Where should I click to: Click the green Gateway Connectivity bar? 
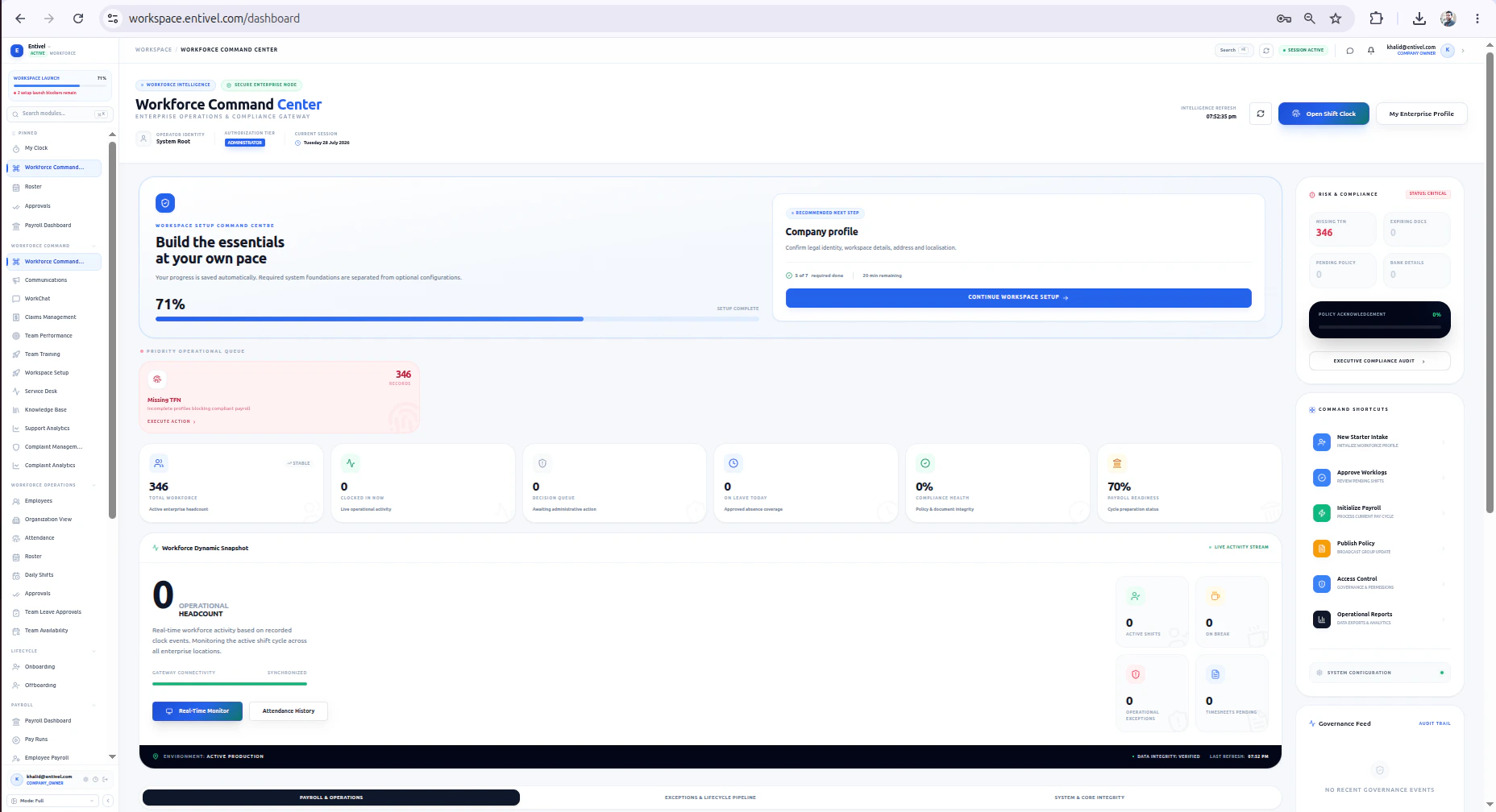tap(230, 684)
